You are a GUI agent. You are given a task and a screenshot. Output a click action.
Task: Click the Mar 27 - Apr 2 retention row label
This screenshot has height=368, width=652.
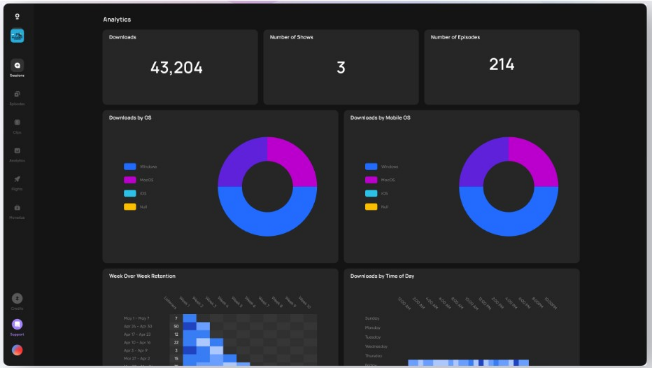[x=136, y=358]
